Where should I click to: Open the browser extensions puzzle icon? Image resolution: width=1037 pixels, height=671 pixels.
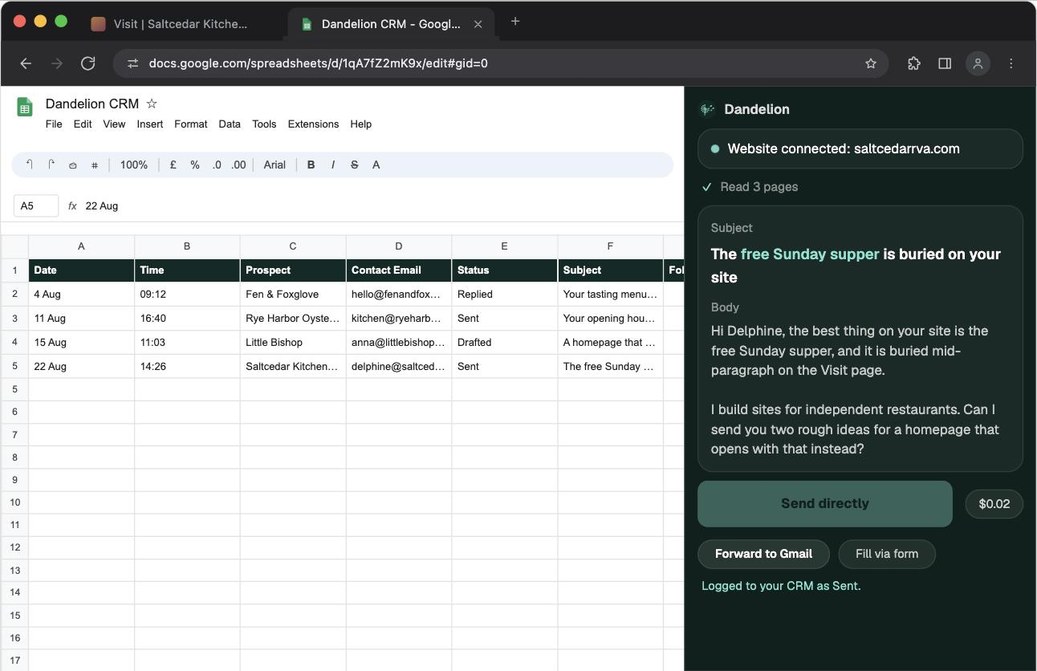[x=913, y=63]
